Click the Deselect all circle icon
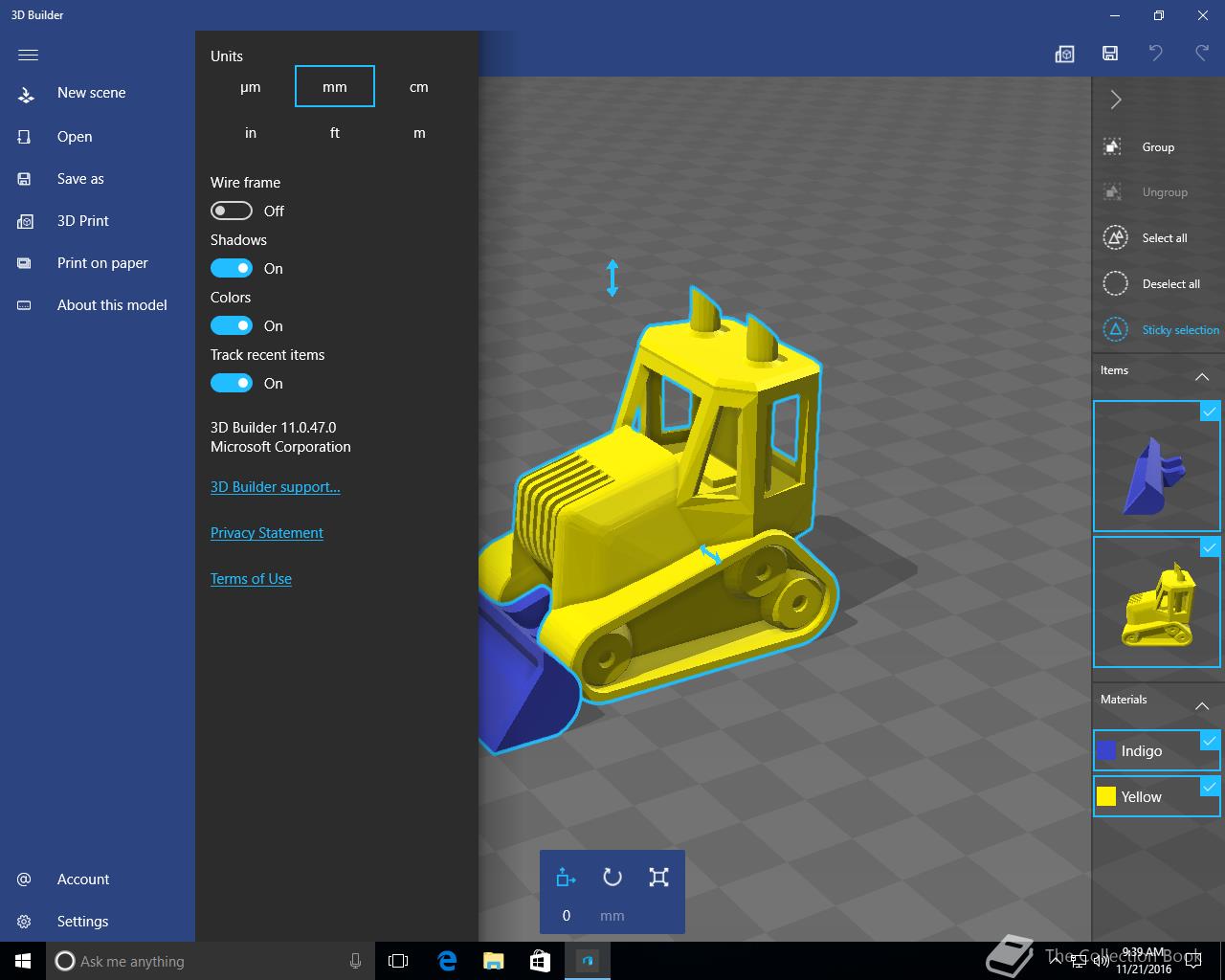Image resolution: width=1225 pixels, height=980 pixels. pyautogui.click(x=1115, y=283)
